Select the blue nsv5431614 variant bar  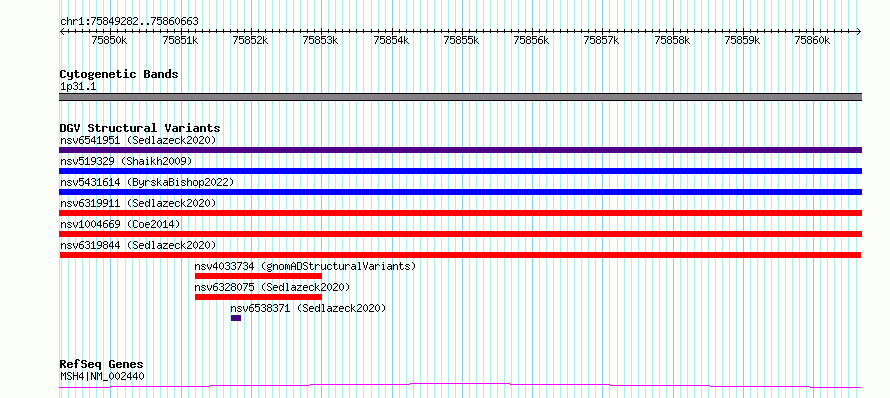(x=460, y=192)
